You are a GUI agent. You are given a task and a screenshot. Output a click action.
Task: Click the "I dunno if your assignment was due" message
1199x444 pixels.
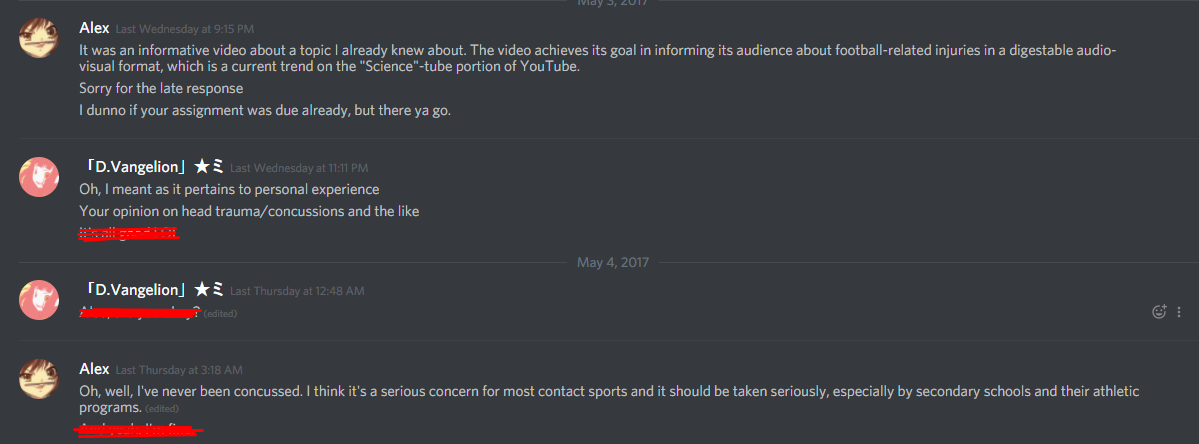pyautogui.click(x=265, y=109)
